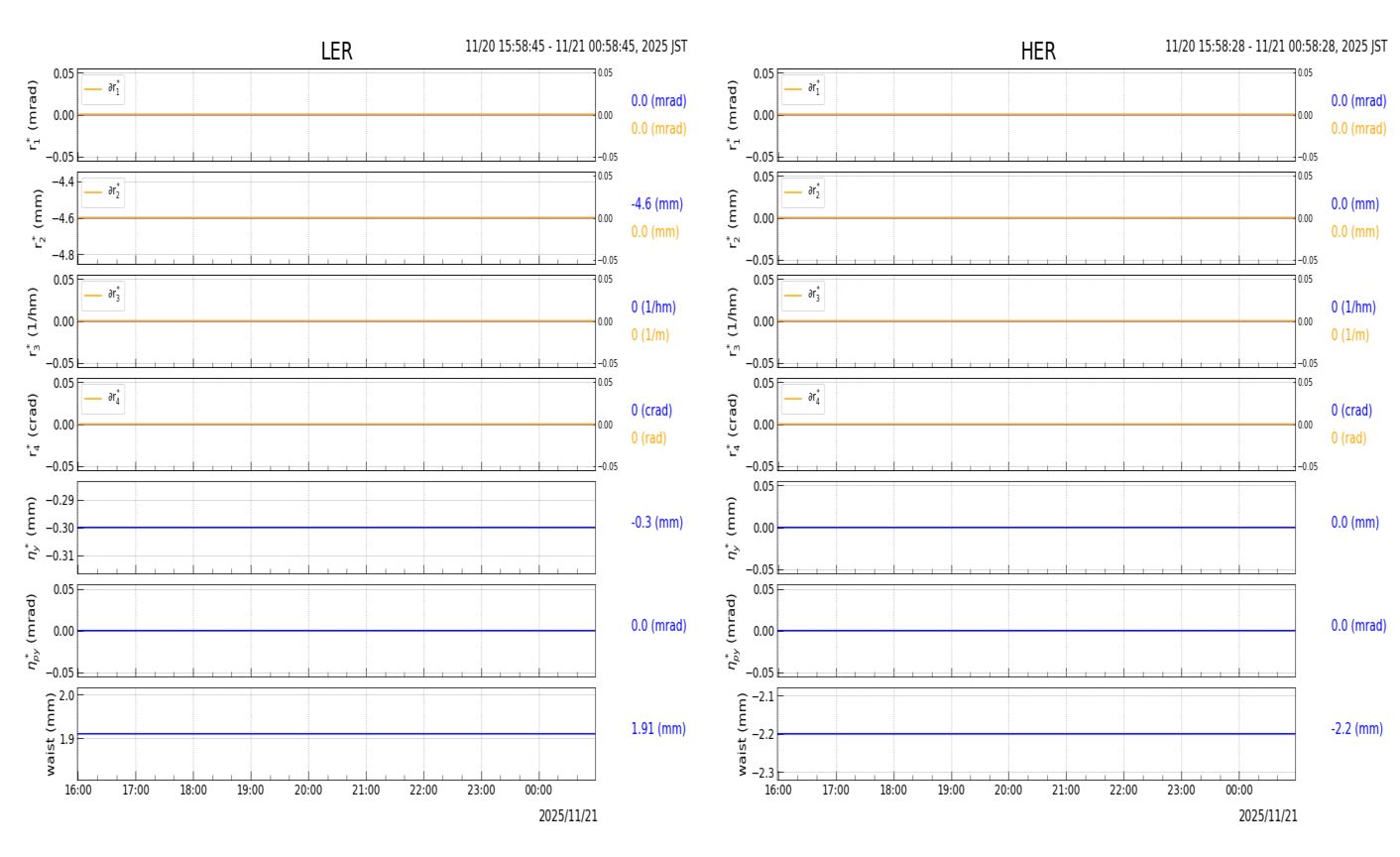Screen dimensions: 1400x857
Task: Click the blue trace in LER waist panel
Action: coord(336,734)
